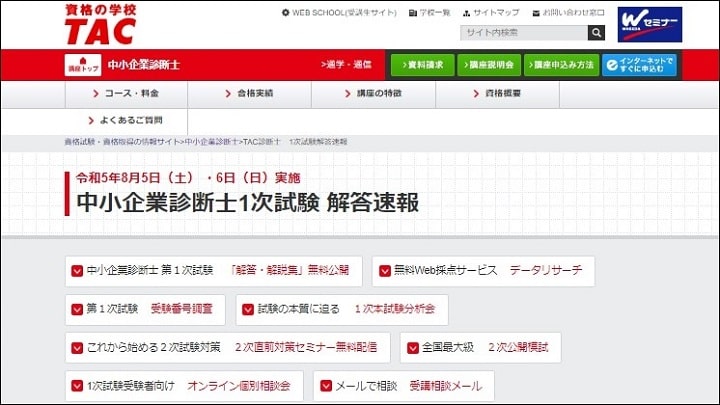
Task: Open 2次公開模試 link
Action: coord(518,347)
